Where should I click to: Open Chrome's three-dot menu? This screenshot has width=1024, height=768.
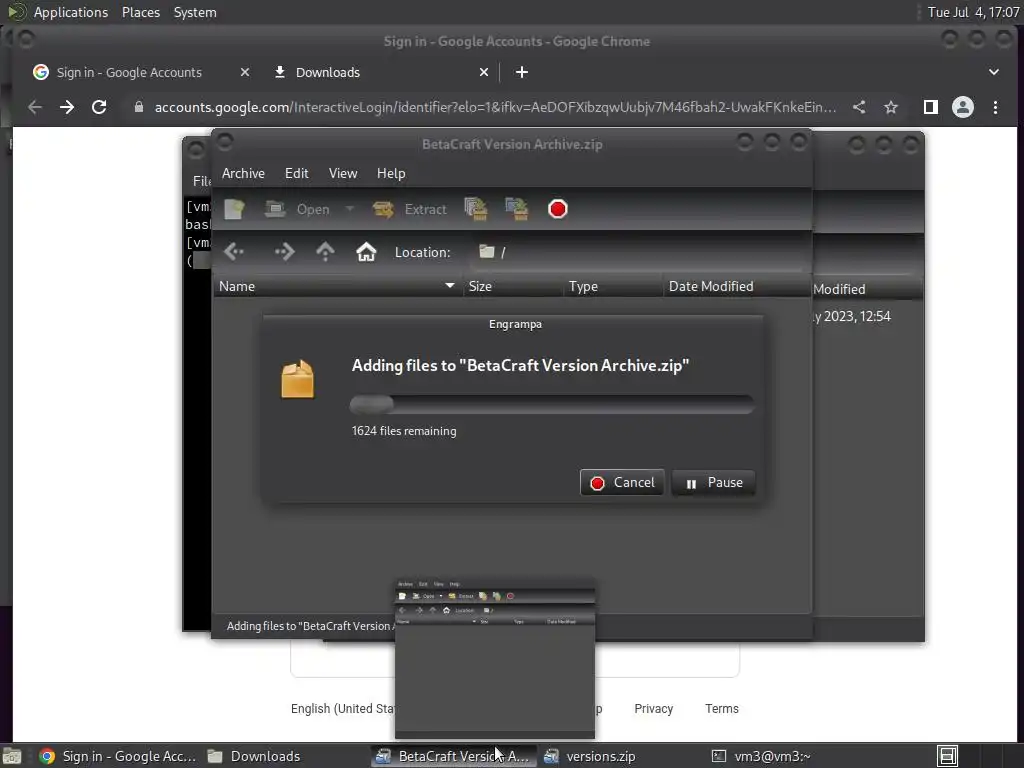[x=995, y=107]
